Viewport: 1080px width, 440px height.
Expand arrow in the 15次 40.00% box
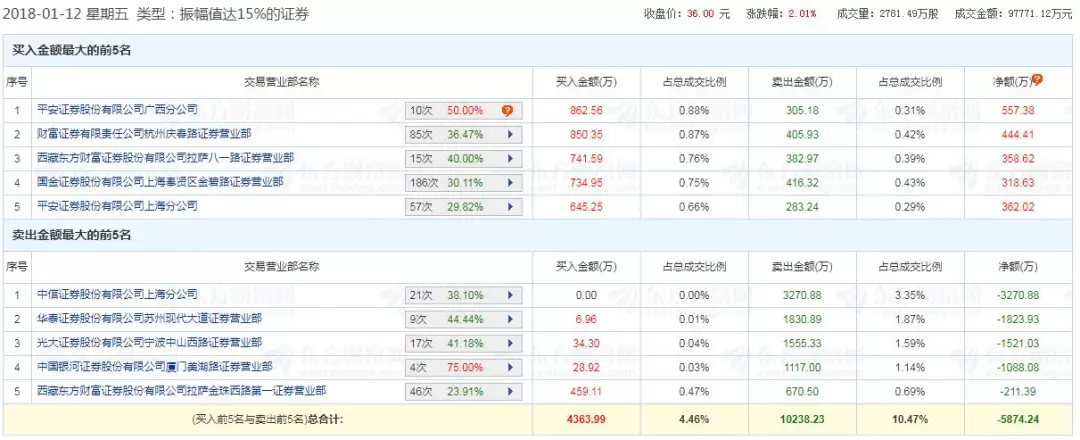click(x=510, y=158)
